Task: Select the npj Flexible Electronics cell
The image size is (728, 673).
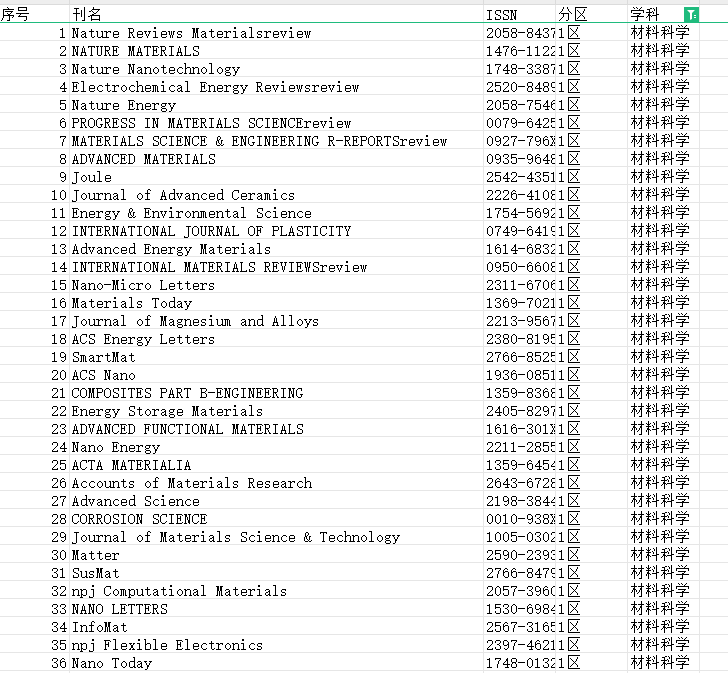Action: pos(276,645)
